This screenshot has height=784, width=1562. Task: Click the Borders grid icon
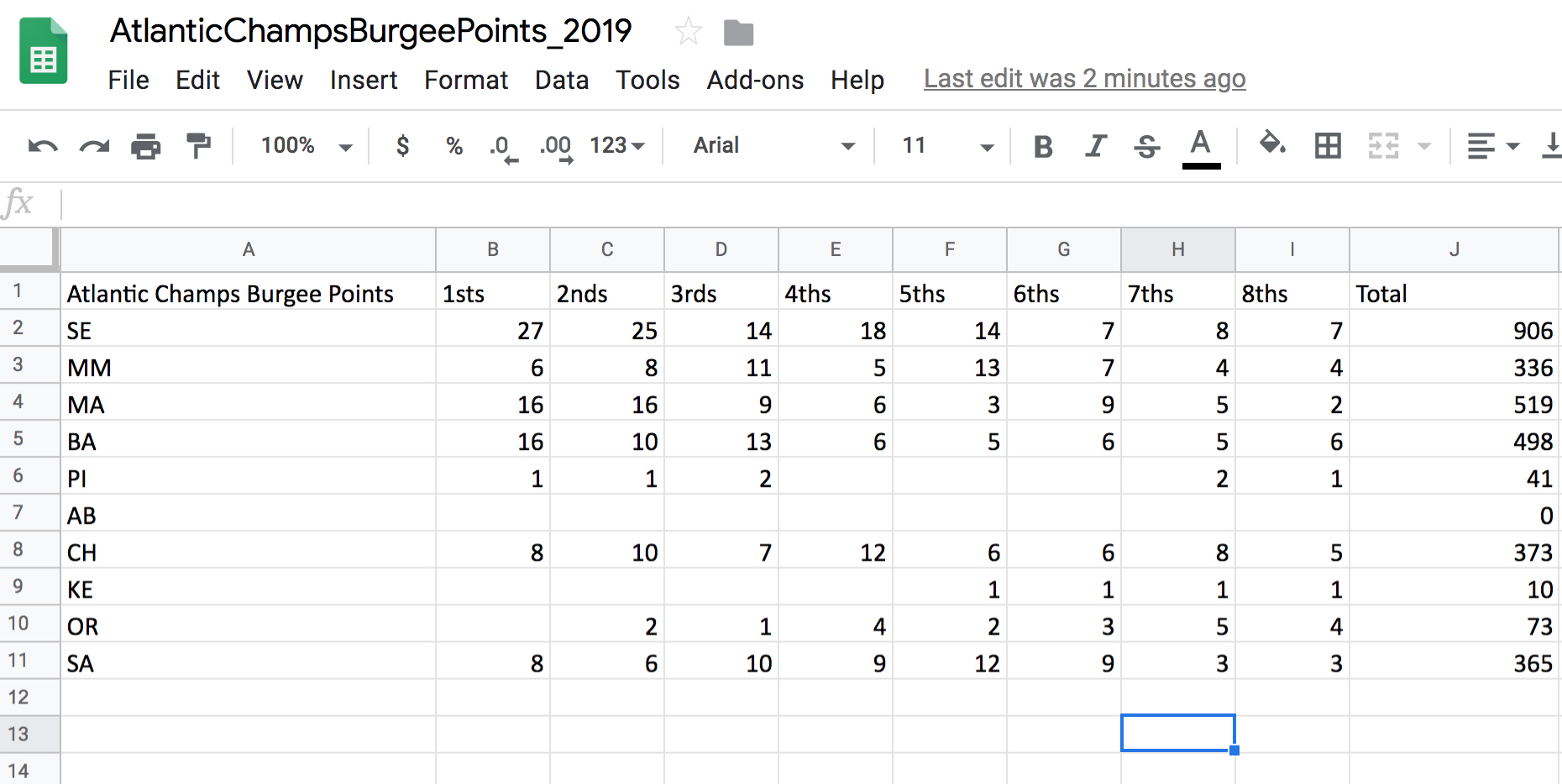point(1328,146)
